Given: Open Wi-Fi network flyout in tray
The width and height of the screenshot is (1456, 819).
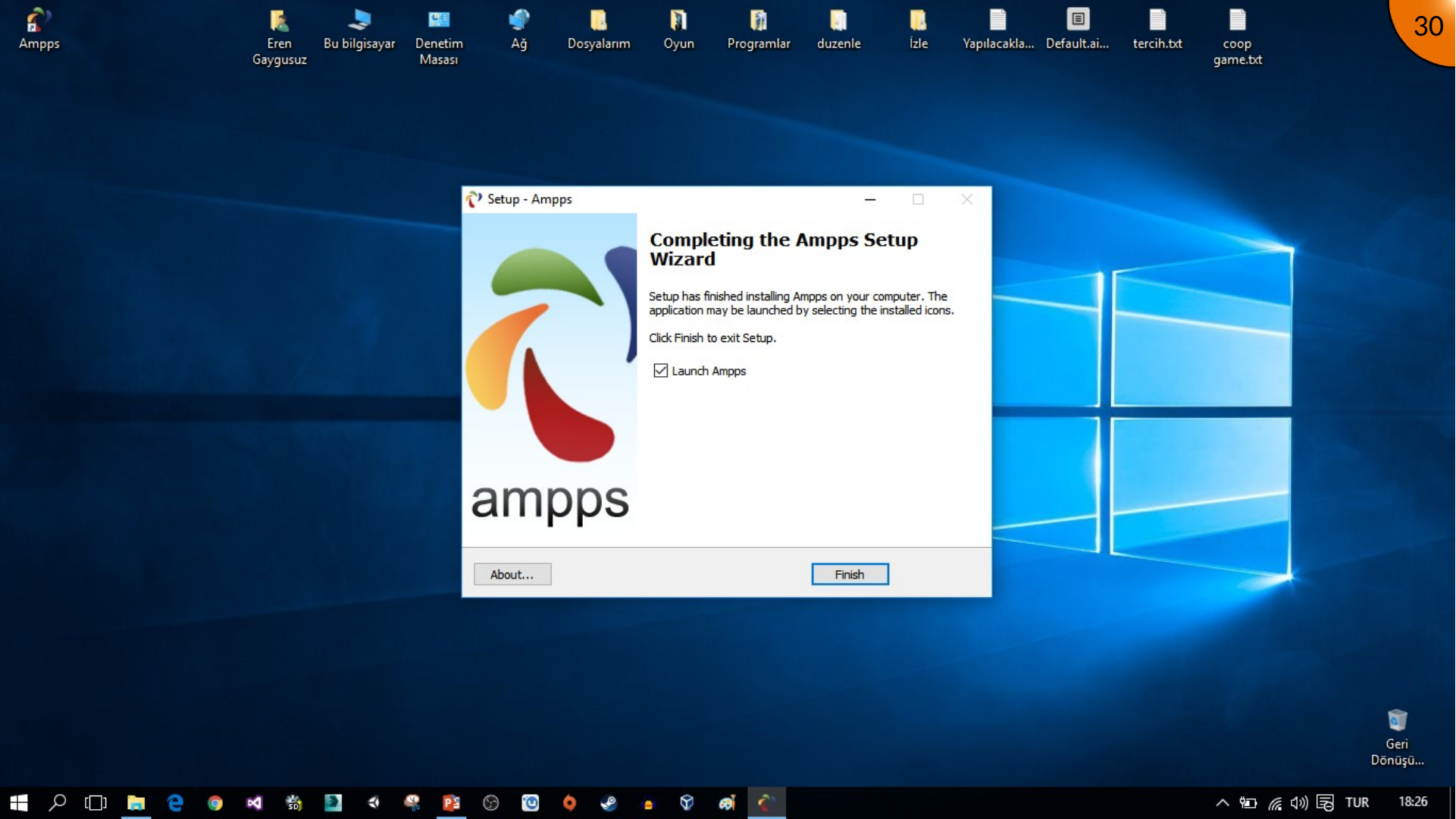Looking at the screenshot, I should coord(1275,803).
